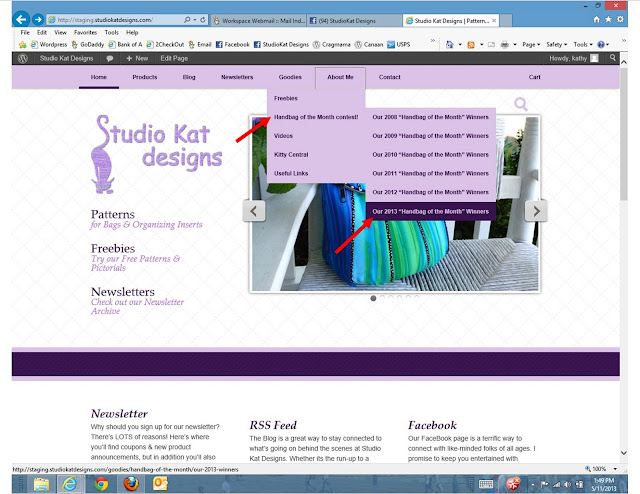This screenshot has width=640, height=494.
Task: Click the WordPress logo in admin bar
Action: coord(23,58)
